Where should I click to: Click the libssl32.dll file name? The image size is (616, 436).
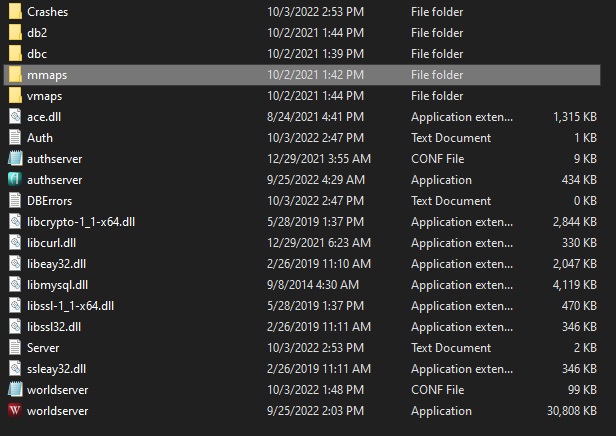[54, 327]
